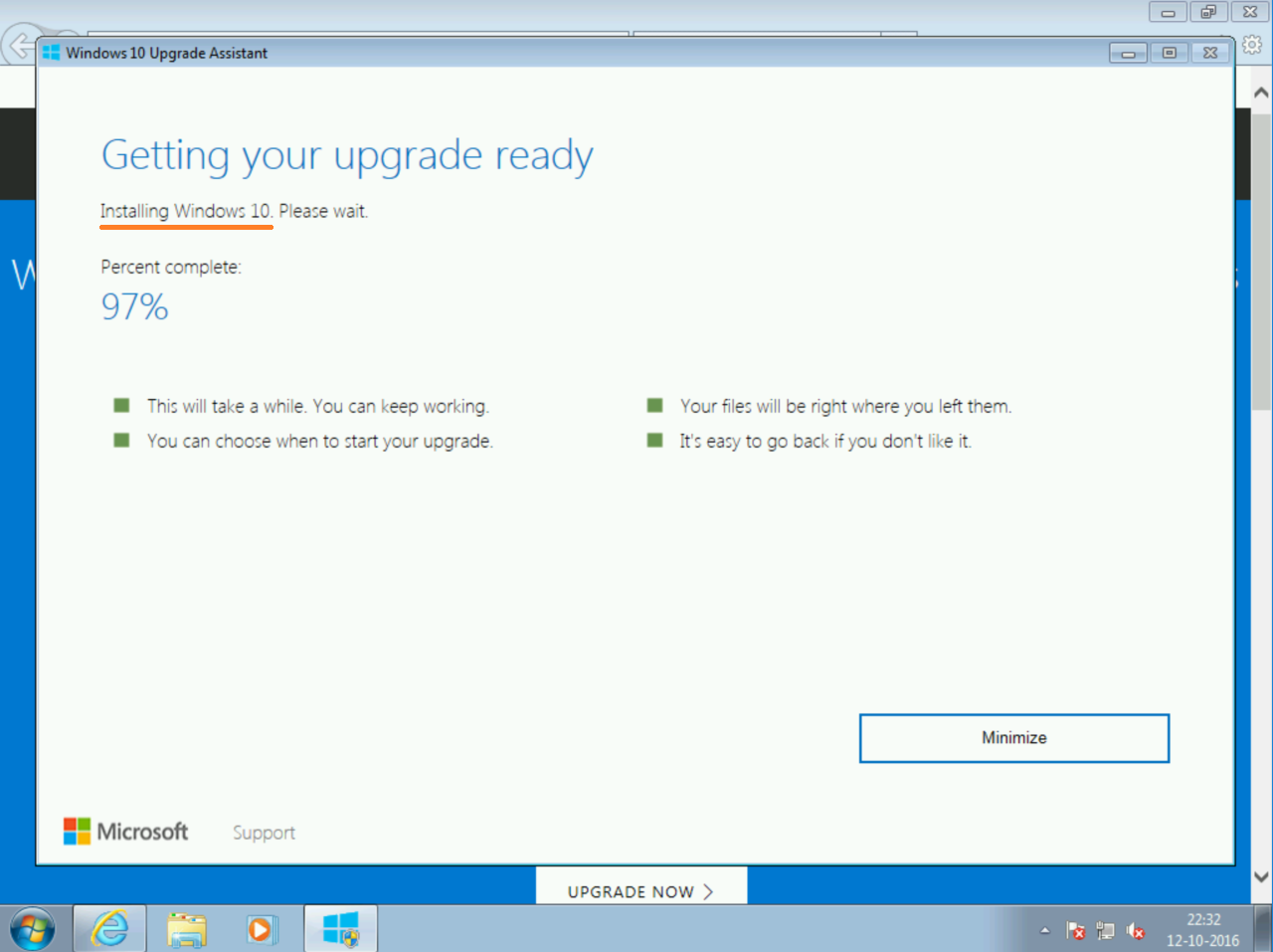
Task: Minimize the browser window behind
Action: point(1168,12)
